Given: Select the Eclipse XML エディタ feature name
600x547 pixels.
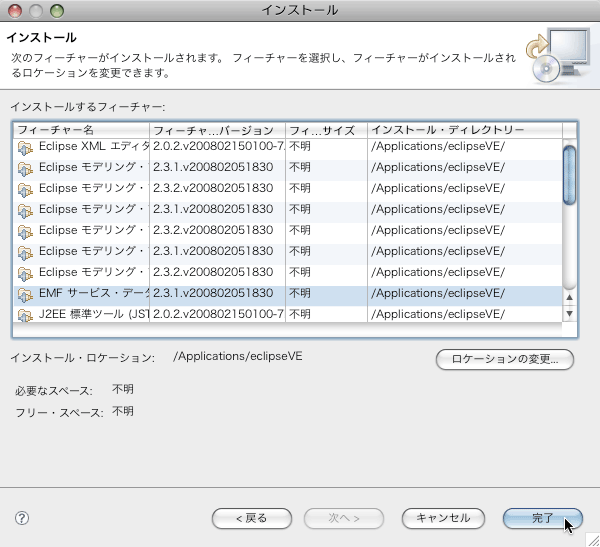Looking at the screenshot, I should [x=94, y=147].
